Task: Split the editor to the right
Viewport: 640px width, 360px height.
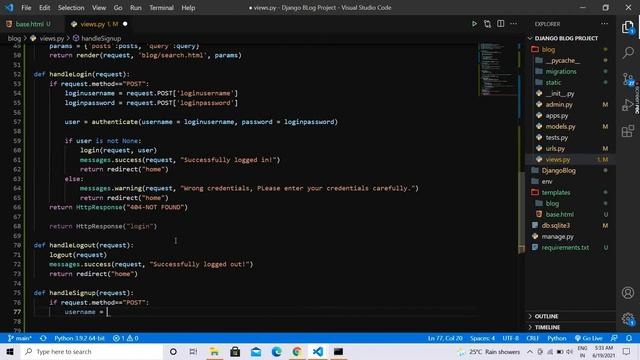Action: pos(500,24)
